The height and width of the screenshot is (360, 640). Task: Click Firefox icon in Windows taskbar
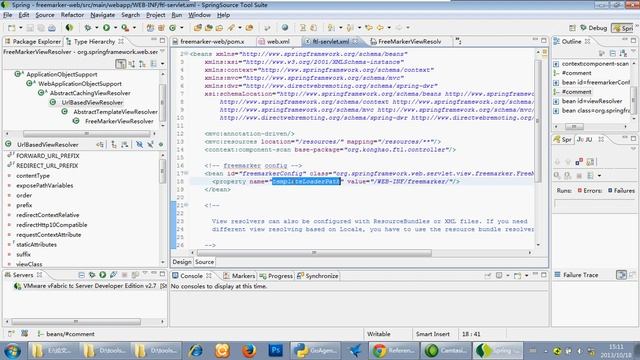tap(249, 351)
